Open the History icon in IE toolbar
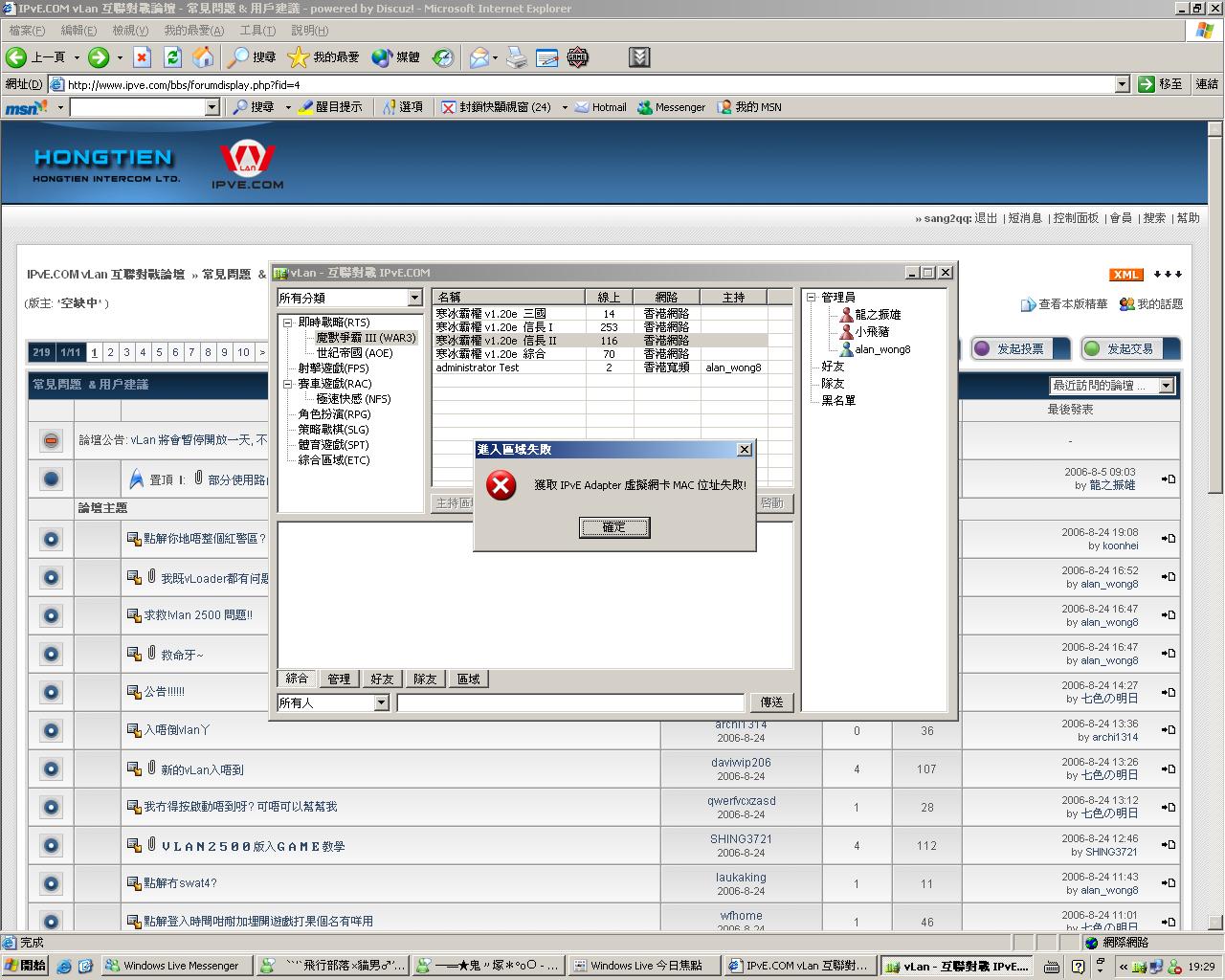The height and width of the screenshot is (980, 1225). (442, 57)
